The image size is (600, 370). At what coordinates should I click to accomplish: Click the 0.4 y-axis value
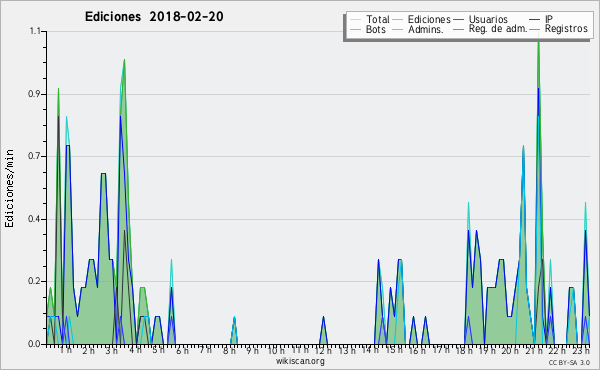click(x=34, y=219)
